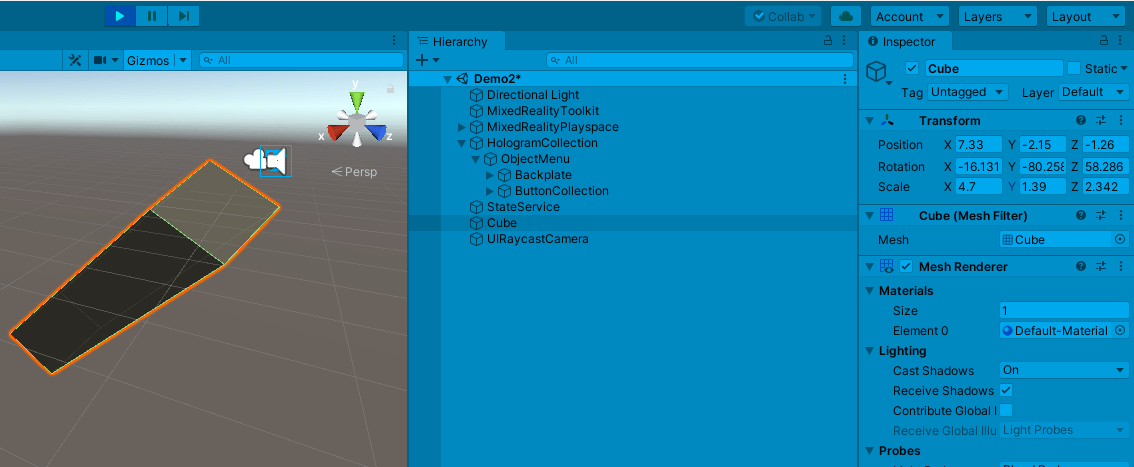Toggle the Cube active checkbox
The width and height of the screenshot is (1134, 467).
912,68
